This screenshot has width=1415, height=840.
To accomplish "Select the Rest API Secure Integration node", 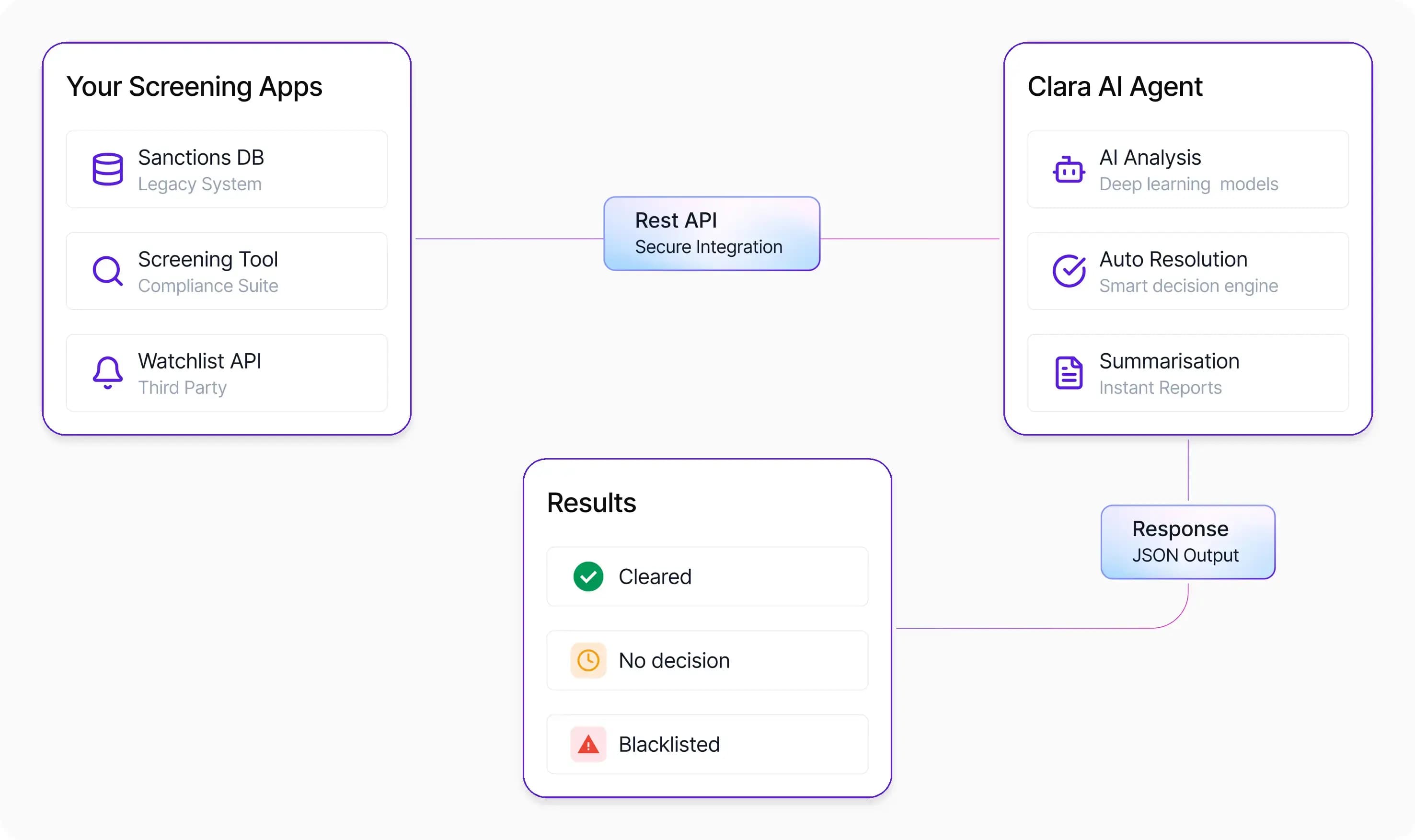I will [x=712, y=233].
